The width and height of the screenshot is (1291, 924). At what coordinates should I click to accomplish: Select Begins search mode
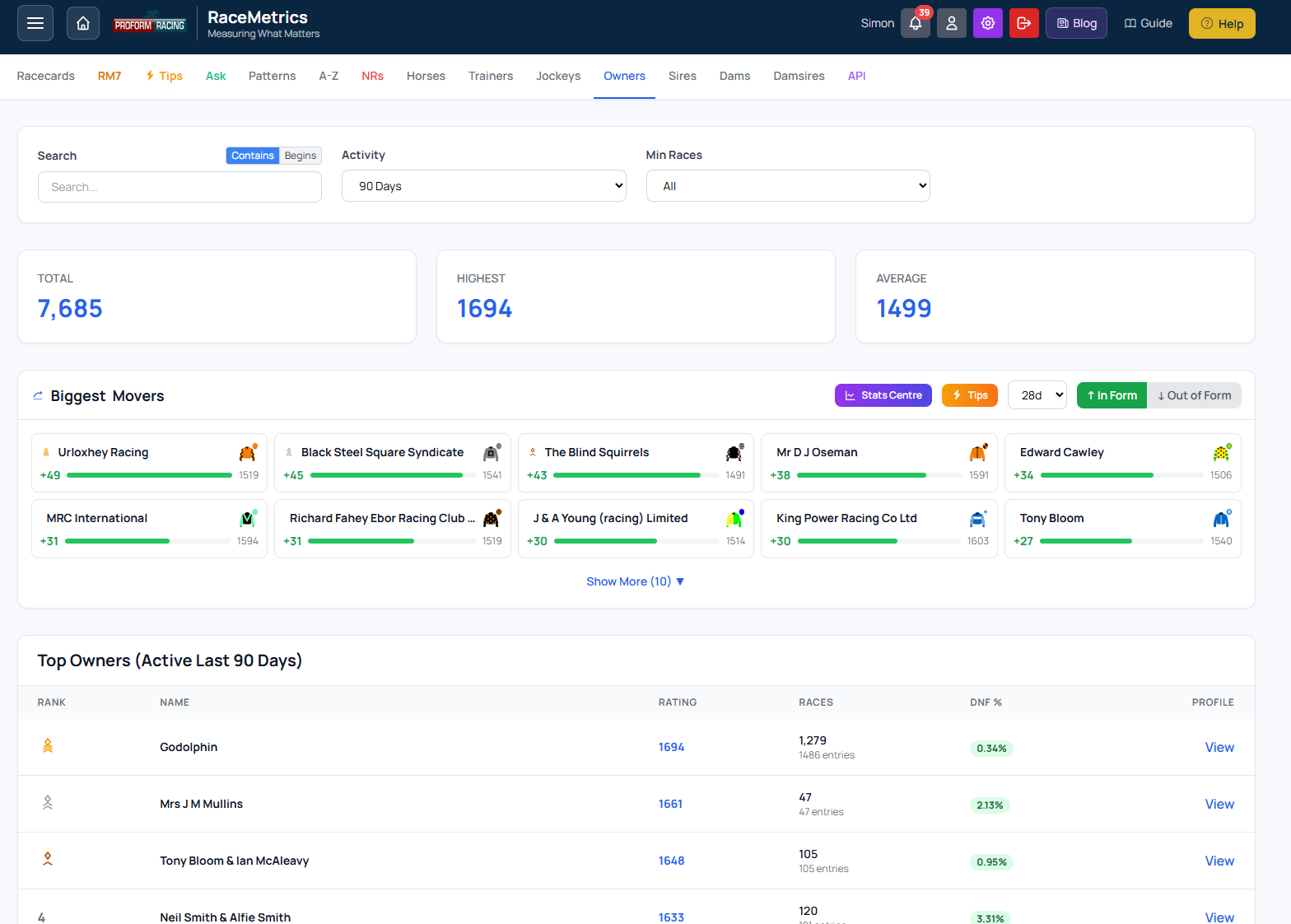(x=301, y=156)
